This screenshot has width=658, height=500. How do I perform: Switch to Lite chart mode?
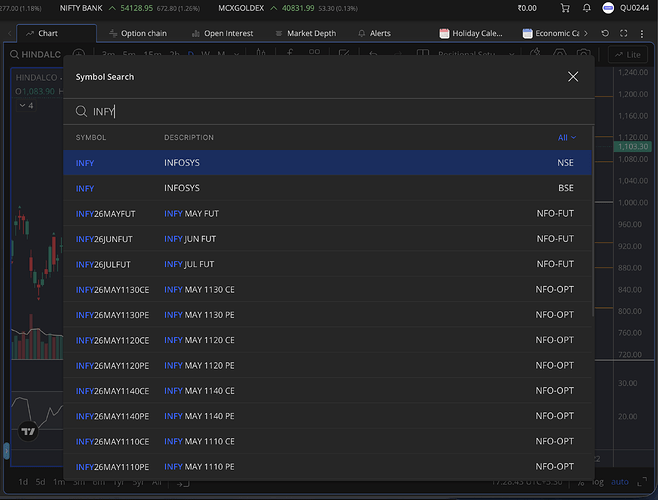[628, 55]
